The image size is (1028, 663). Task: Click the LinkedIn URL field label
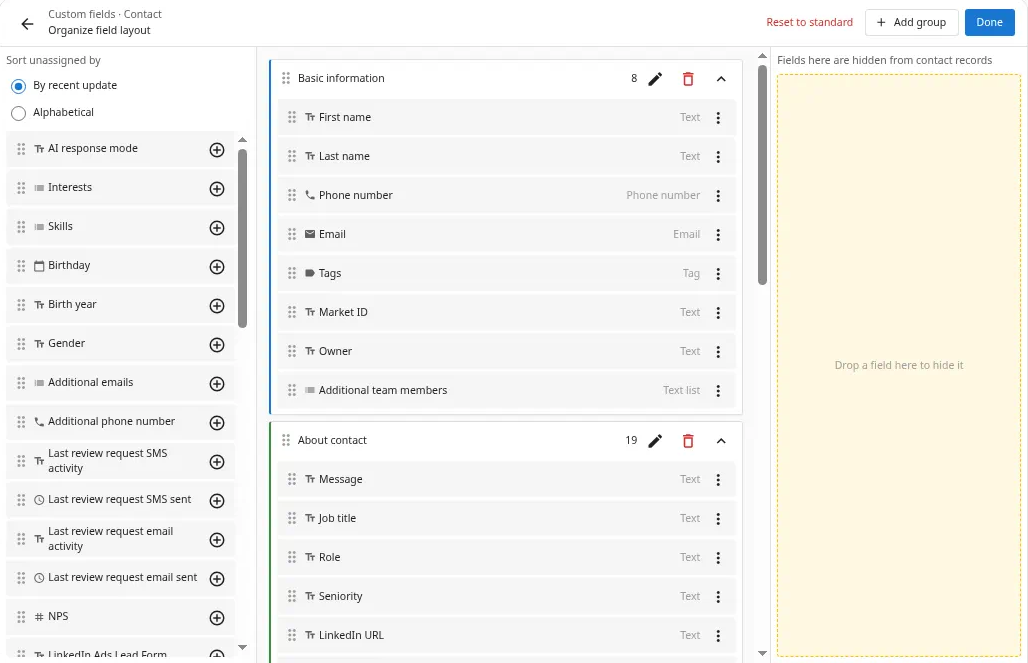tap(351, 635)
